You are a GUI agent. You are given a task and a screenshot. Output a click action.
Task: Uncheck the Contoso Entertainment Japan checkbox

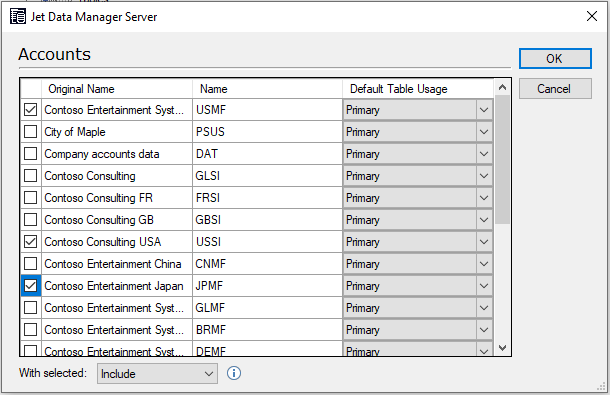[30, 286]
